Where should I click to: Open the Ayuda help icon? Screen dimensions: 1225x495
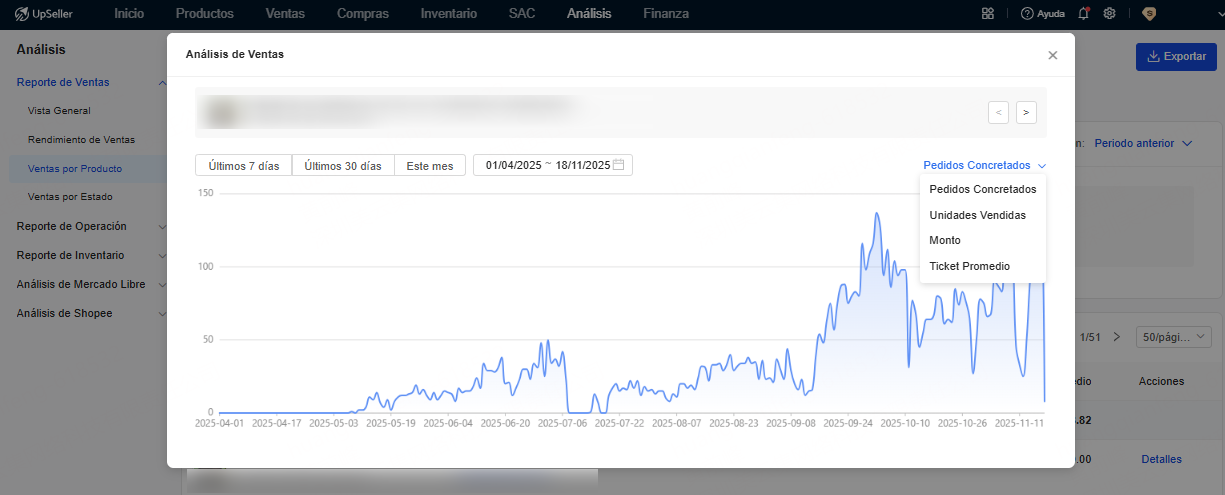point(1027,14)
